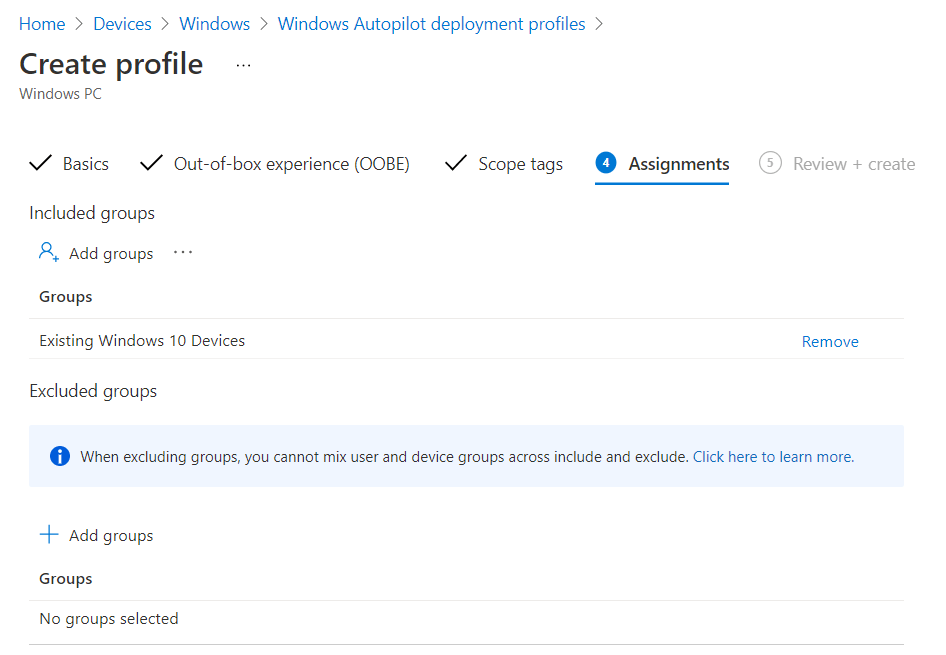Click the checkmark icon on Scope tags tab
This screenshot has width=946, height=655.
pyautogui.click(x=456, y=163)
